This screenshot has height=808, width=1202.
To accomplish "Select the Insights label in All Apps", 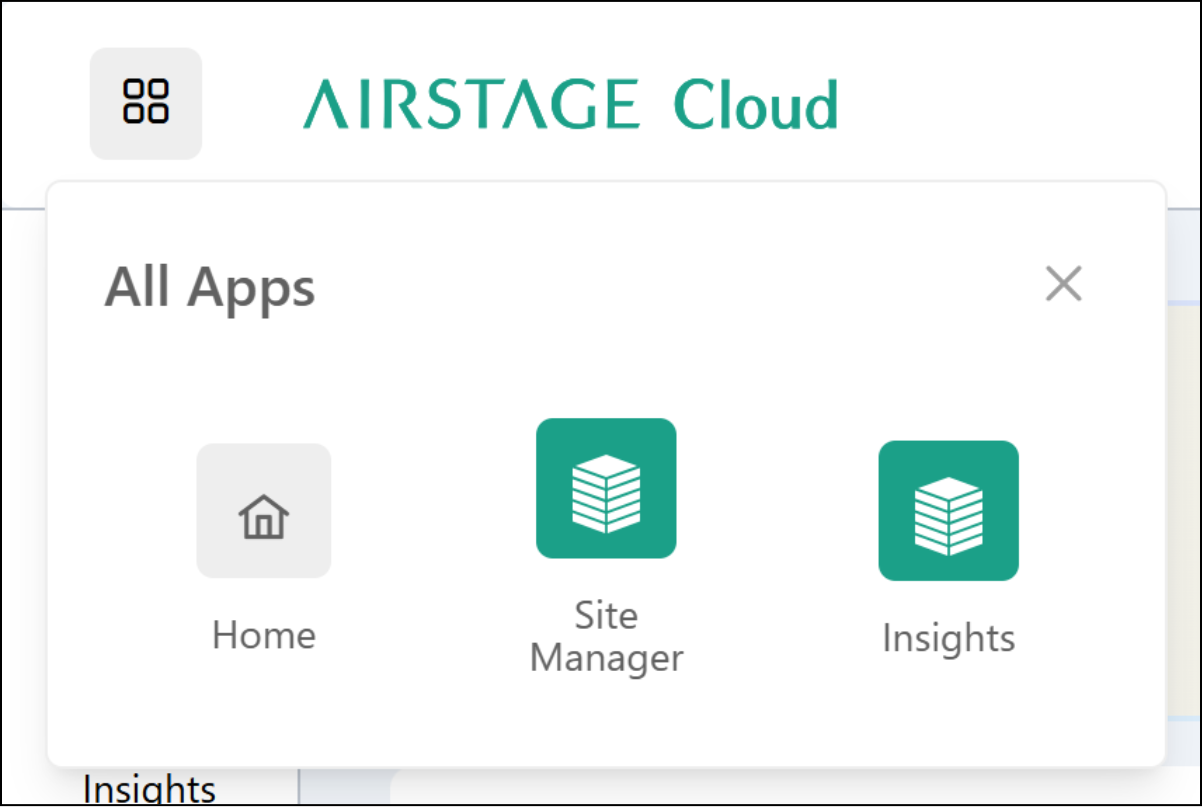I will click(948, 638).
